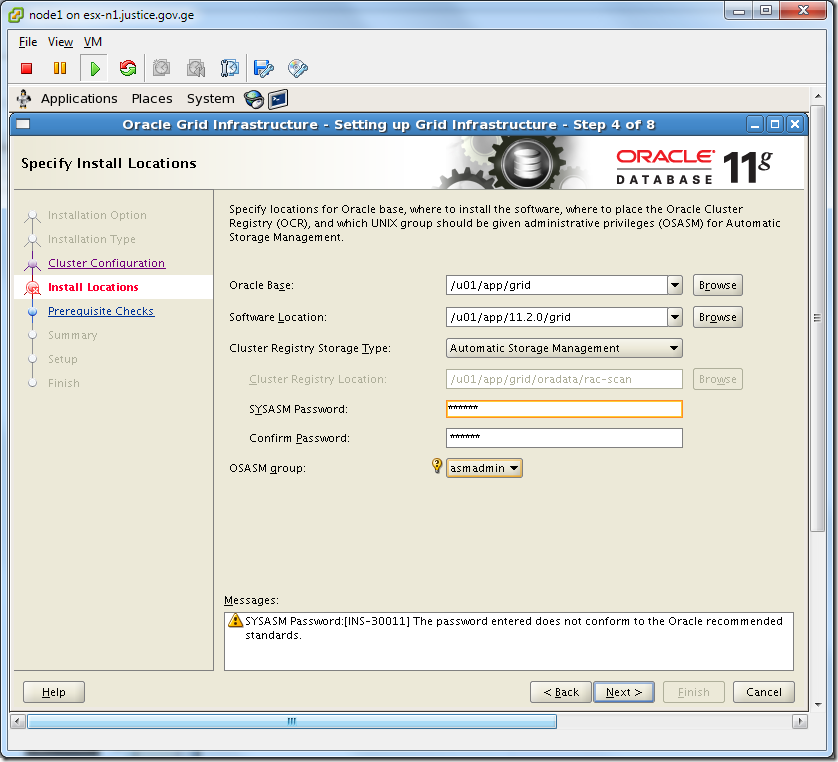Click the Cluster Configuration step link

(106, 263)
